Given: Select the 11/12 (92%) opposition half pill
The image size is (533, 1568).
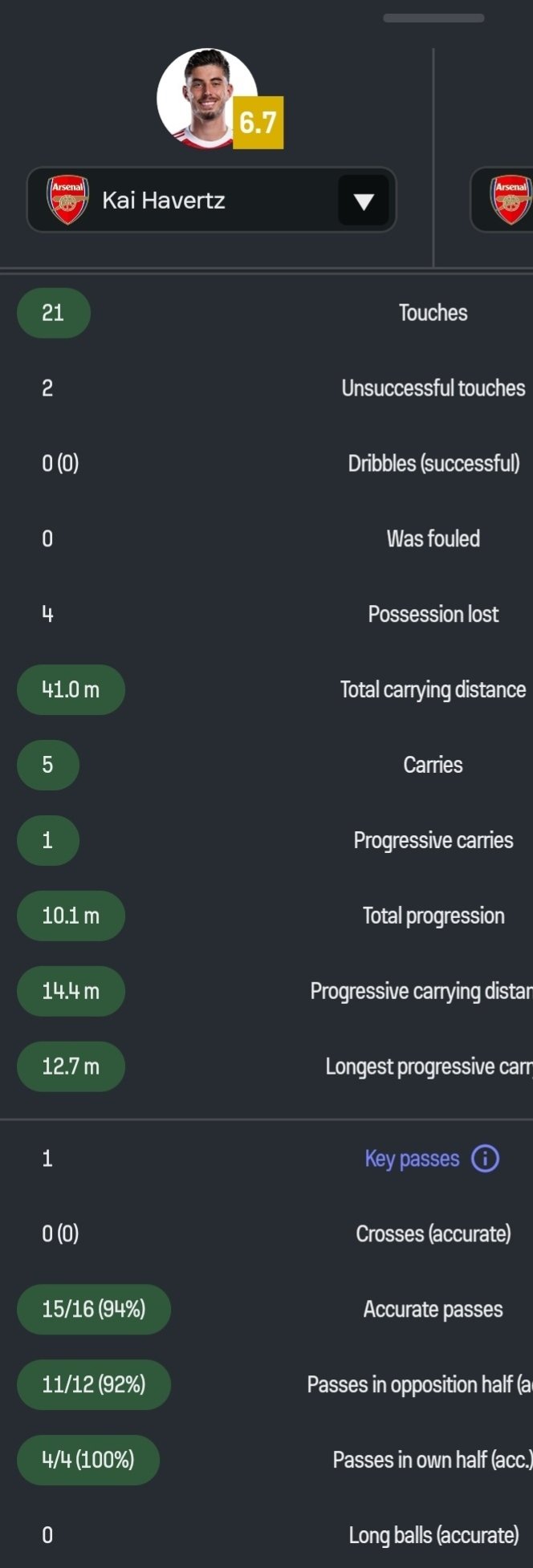Looking at the screenshot, I should click(93, 1384).
